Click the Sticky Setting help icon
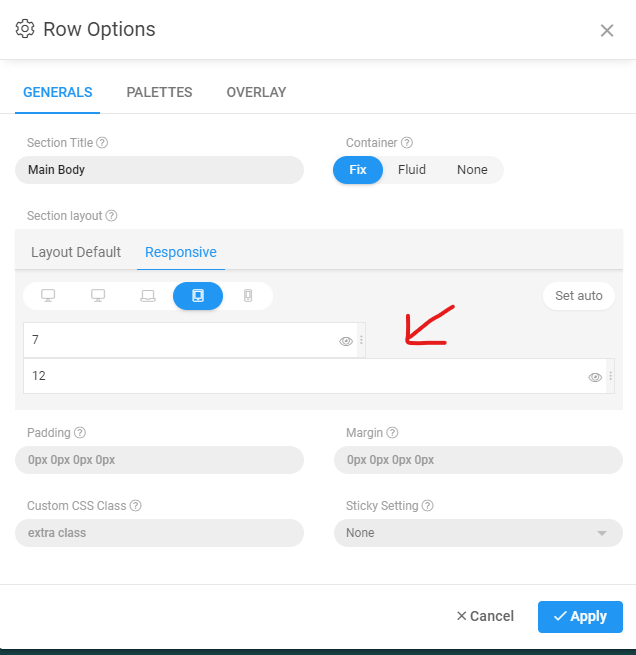This screenshot has width=636, height=655. [x=427, y=506]
